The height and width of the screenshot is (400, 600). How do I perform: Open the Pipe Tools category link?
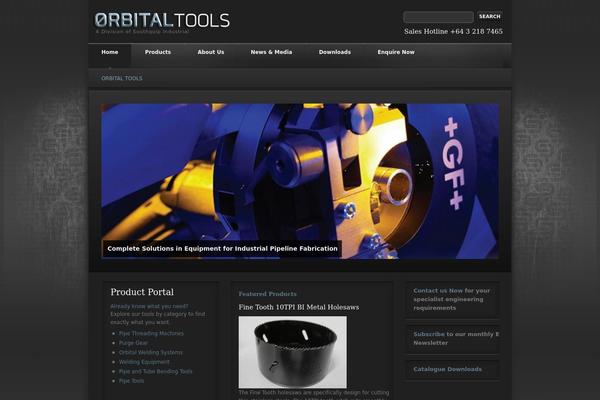click(x=131, y=381)
